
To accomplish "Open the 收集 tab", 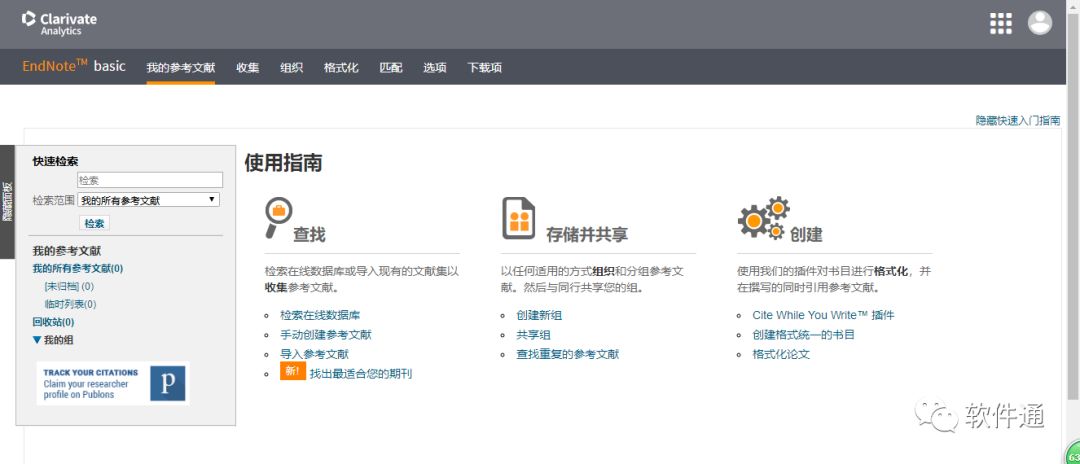I will [247, 67].
